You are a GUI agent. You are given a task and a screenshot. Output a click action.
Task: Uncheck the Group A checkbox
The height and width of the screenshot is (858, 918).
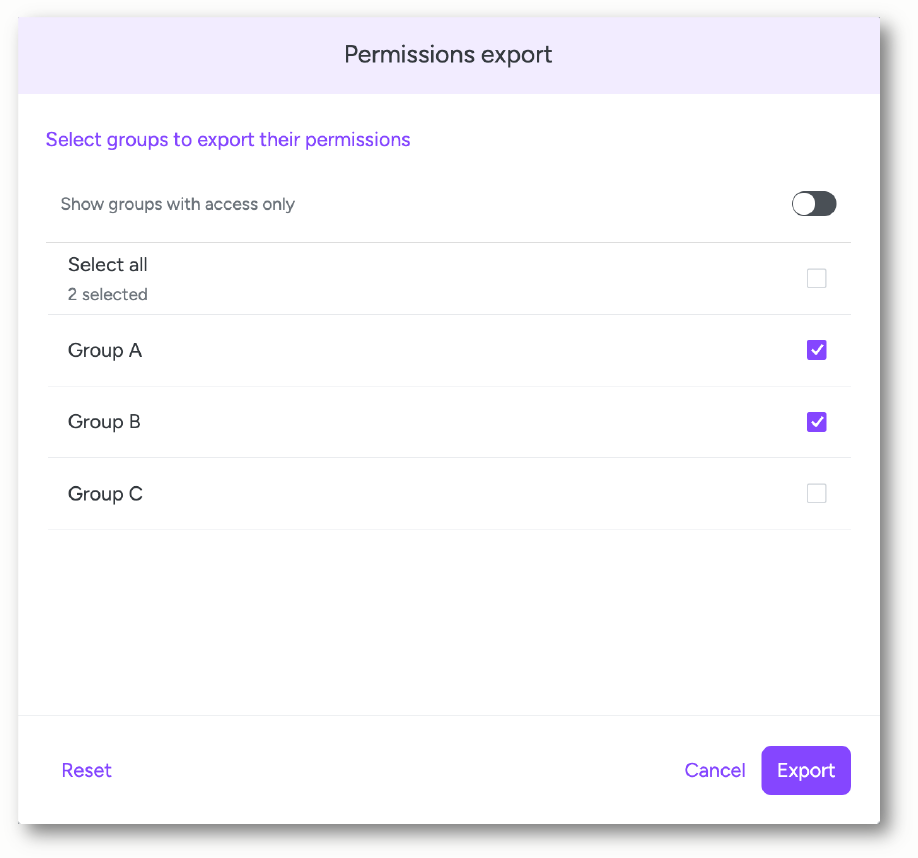coord(816,350)
